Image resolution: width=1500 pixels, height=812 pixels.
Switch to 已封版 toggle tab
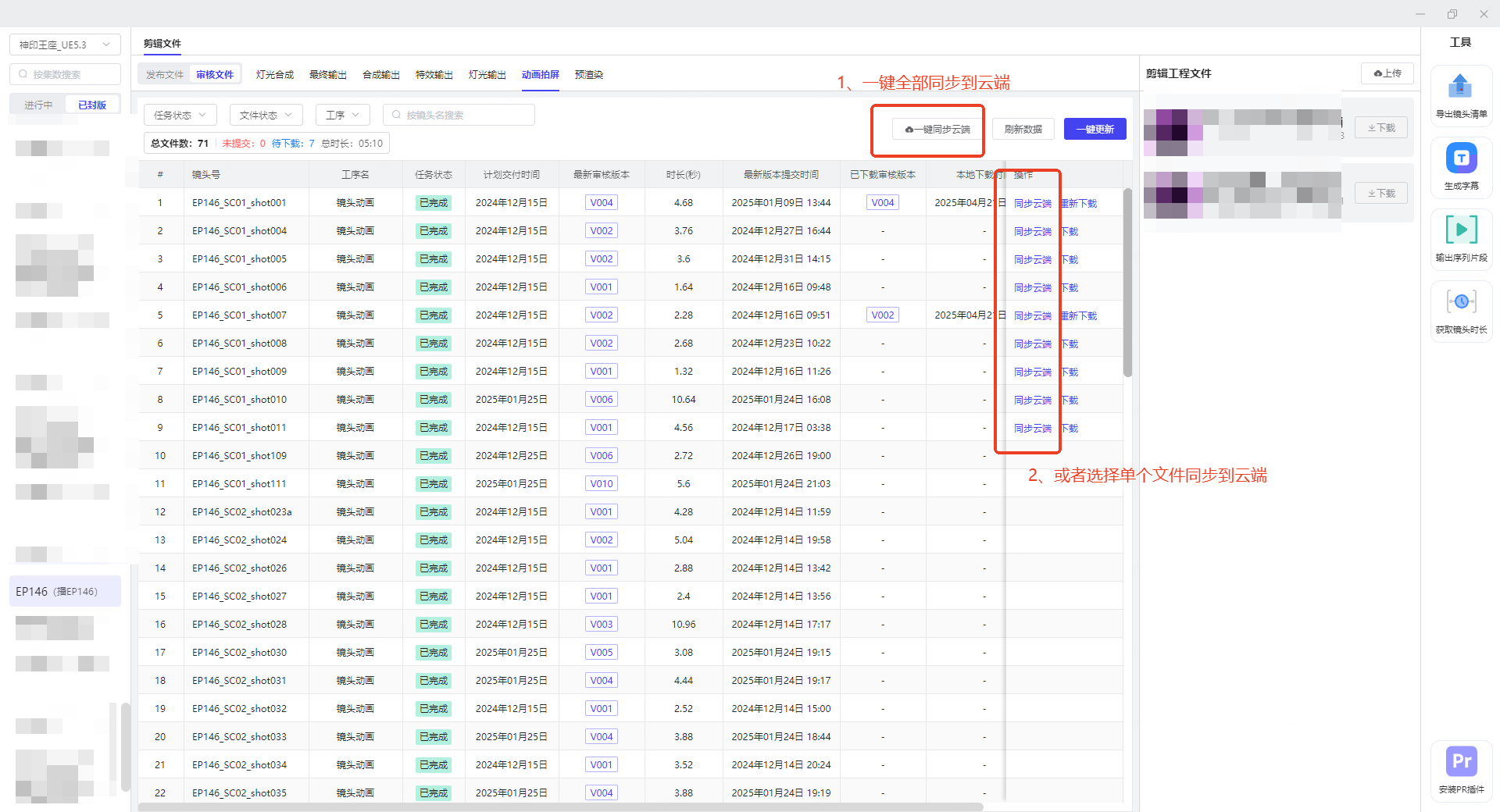point(92,105)
